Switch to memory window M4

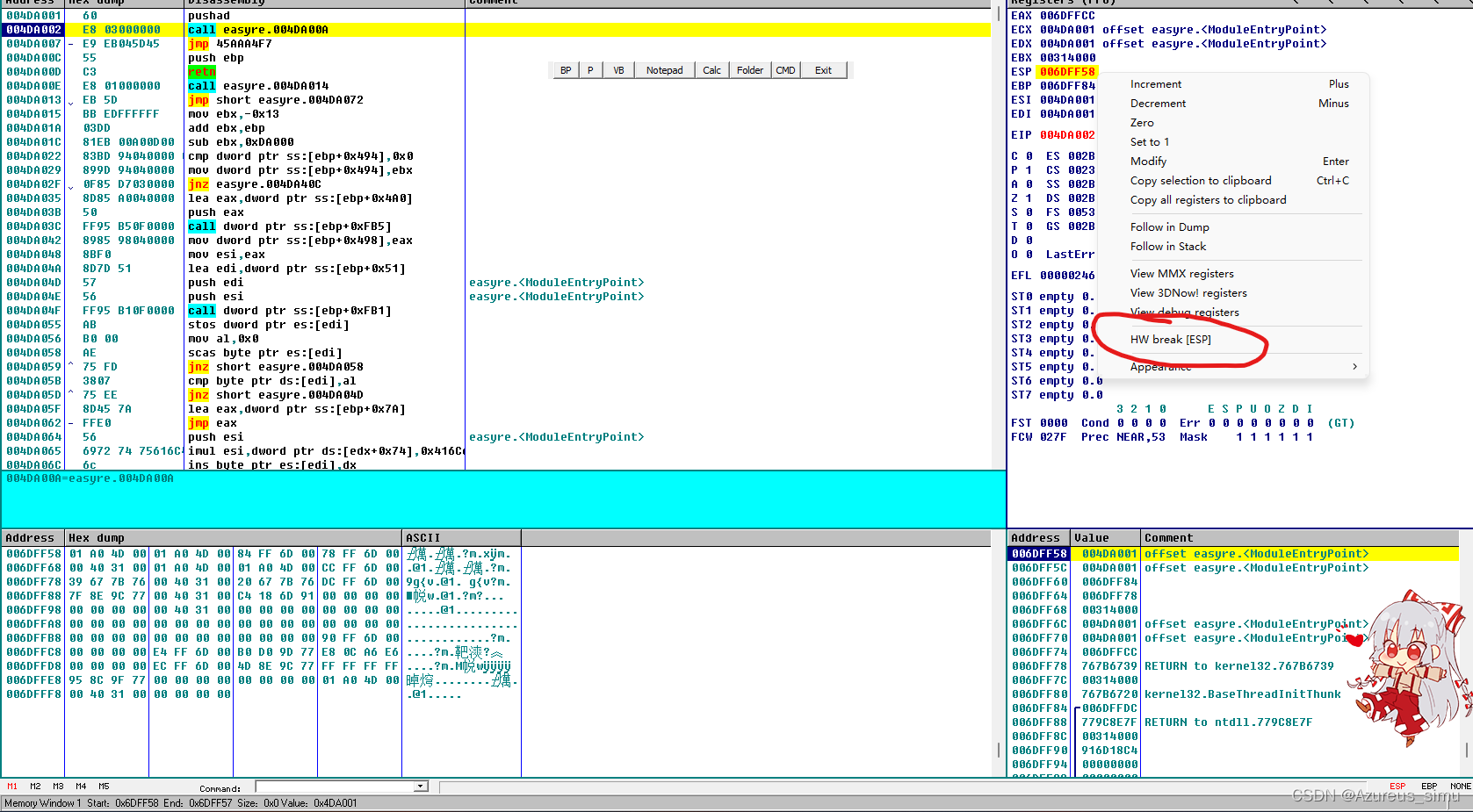click(81, 787)
